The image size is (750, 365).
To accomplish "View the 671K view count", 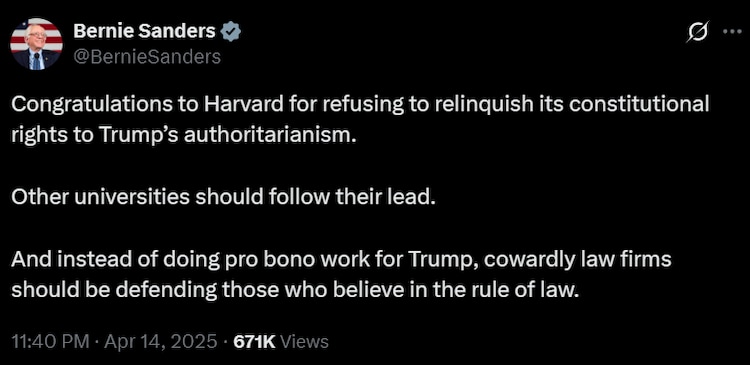I will tap(254, 342).
